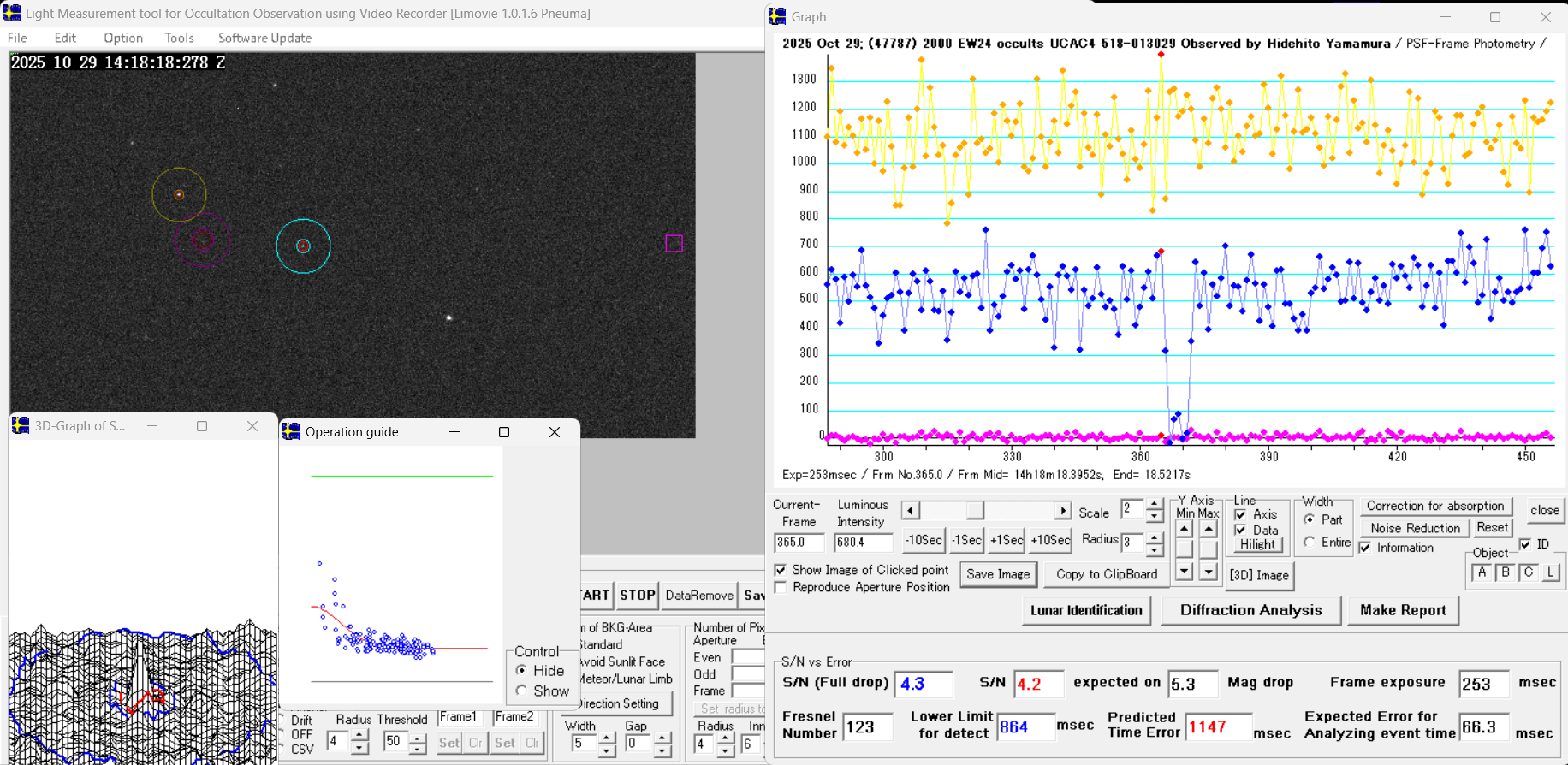The width and height of the screenshot is (1568, 765).
Task: Select Object B button in Graph panel
Action: [x=1506, y=573]
